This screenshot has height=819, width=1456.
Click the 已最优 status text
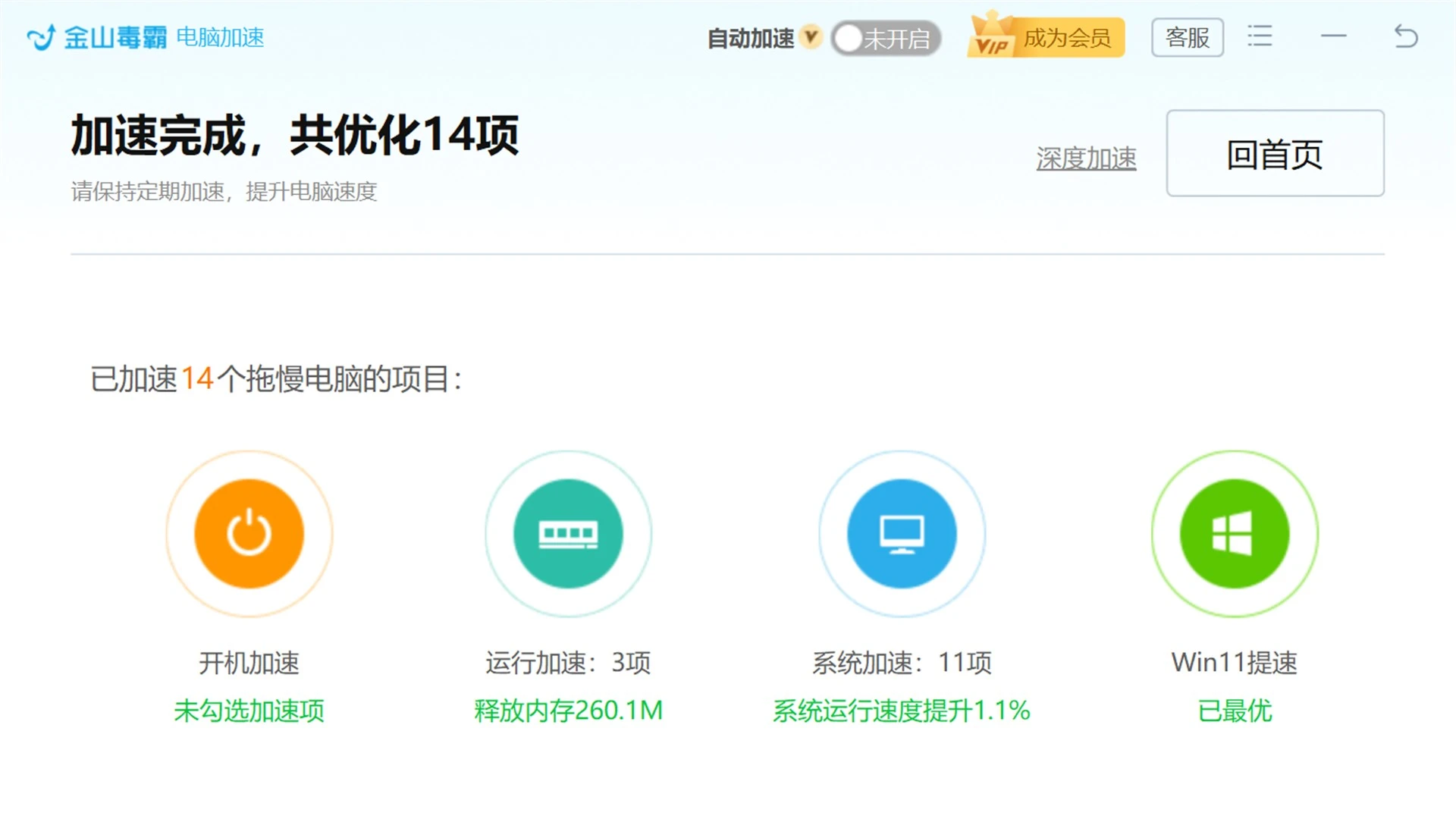coord(1235,711)
